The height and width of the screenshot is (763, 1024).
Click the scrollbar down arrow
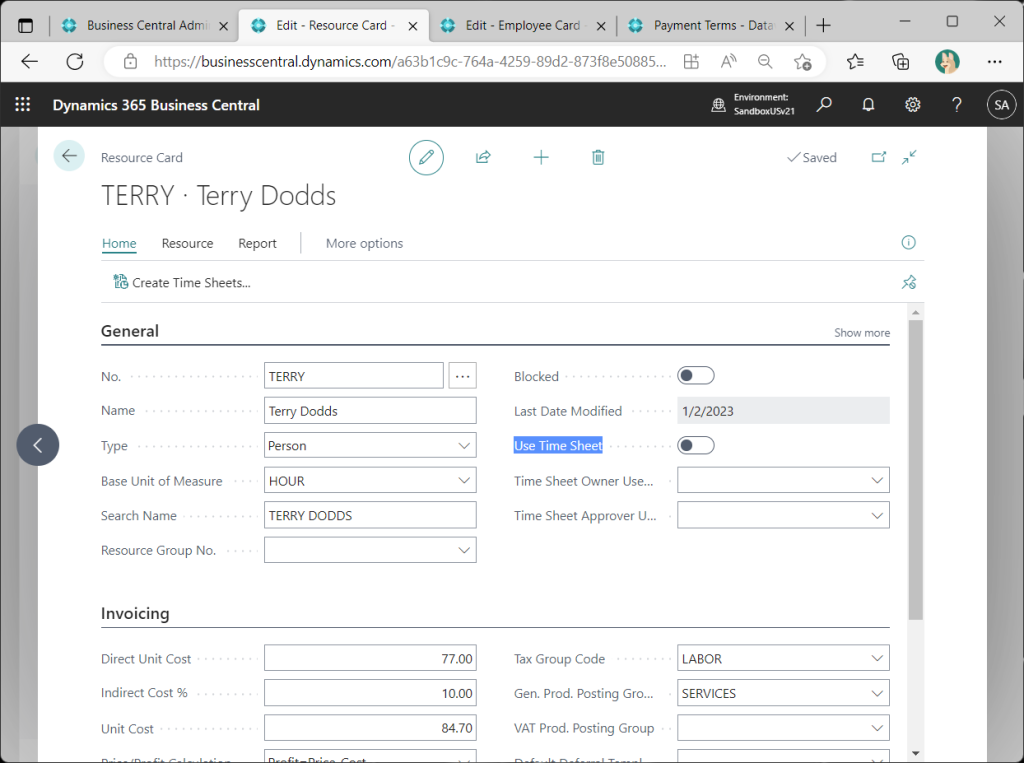[x=916, y=753]
